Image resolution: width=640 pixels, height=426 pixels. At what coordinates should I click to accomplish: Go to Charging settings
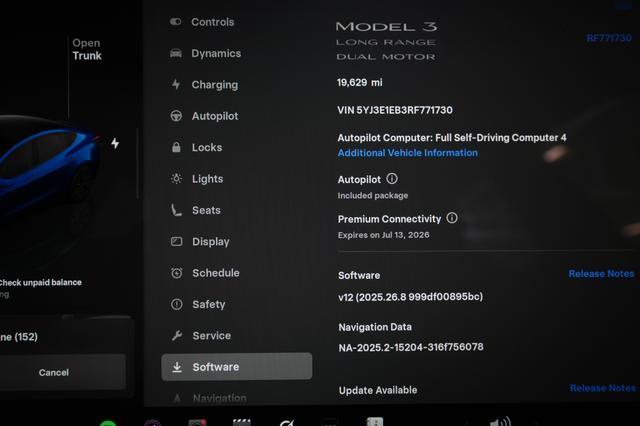(204, 85)
